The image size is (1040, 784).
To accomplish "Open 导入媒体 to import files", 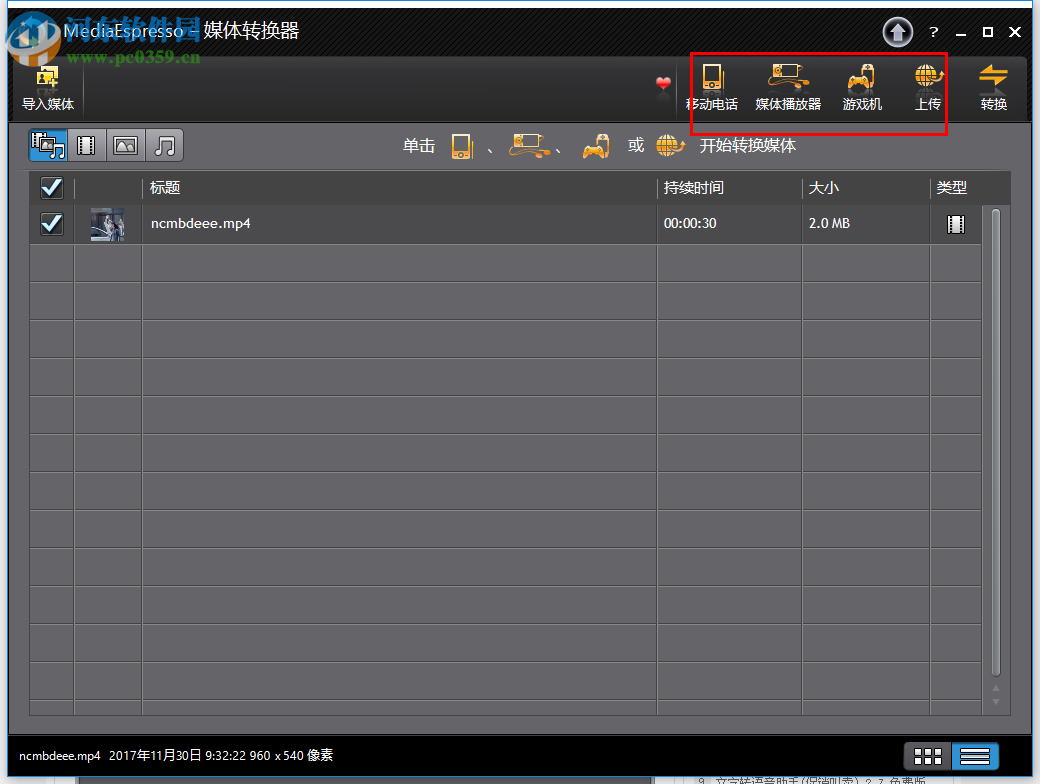I will pos(47,88).
